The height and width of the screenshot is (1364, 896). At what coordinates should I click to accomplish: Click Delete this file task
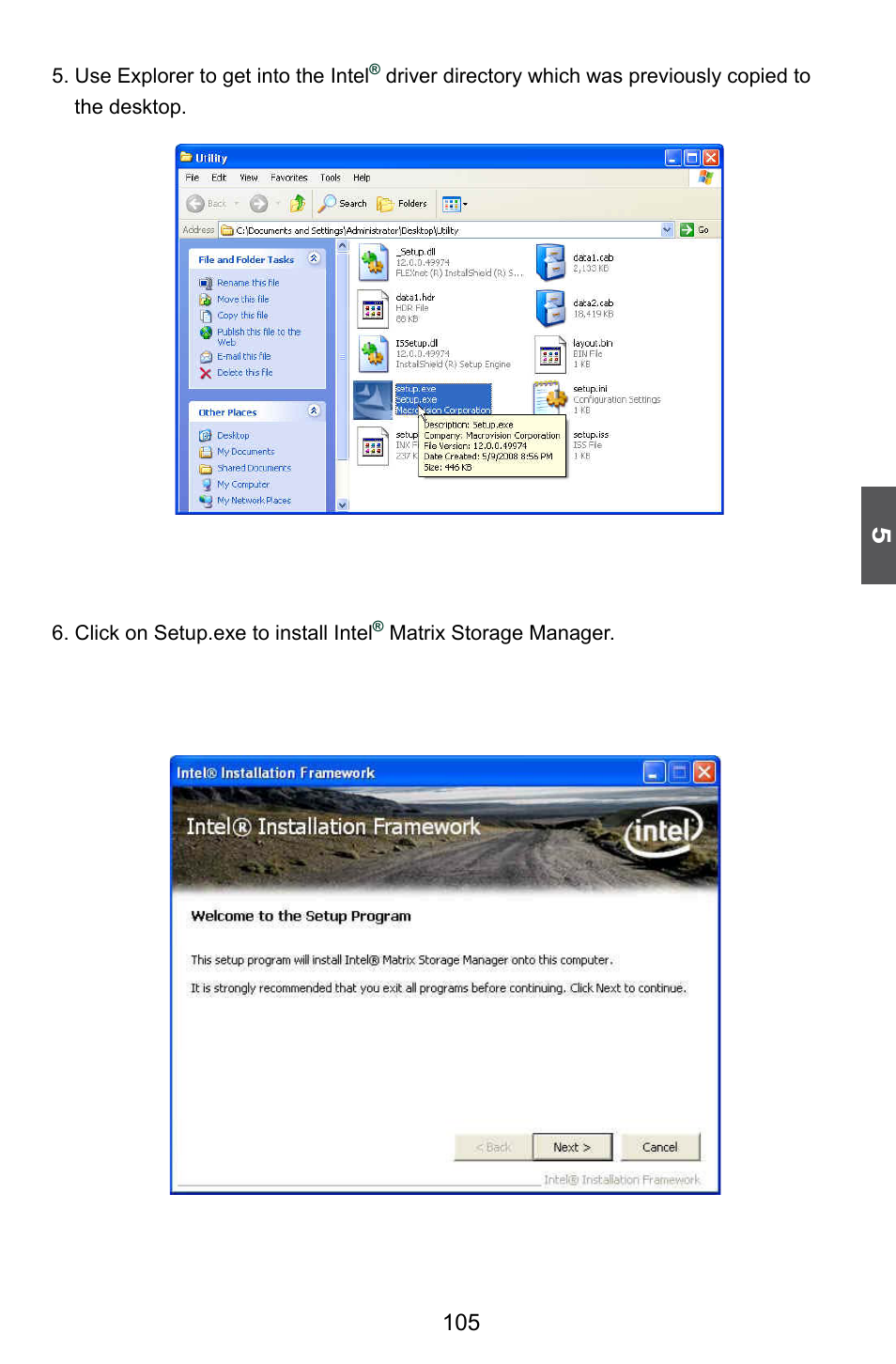(x=245, y=373)
